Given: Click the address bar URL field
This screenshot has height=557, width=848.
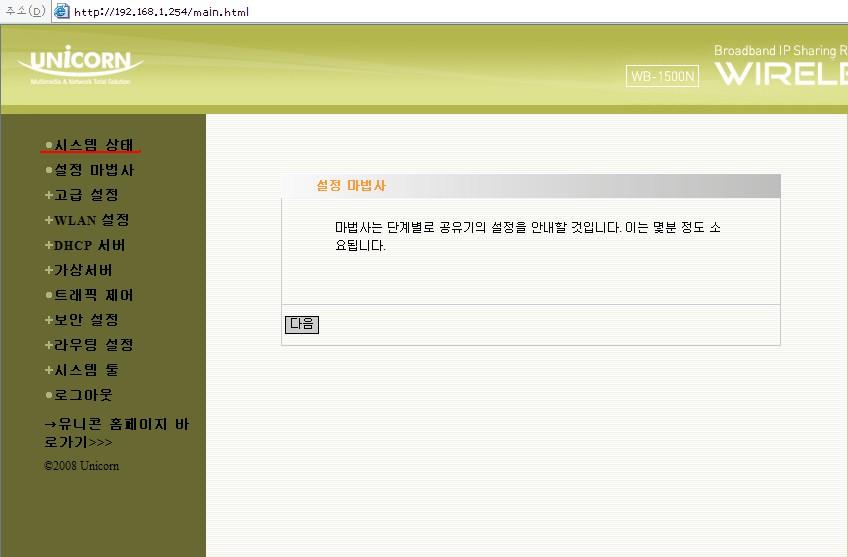Looking at the screenshot, I should (x=400, y=12).
